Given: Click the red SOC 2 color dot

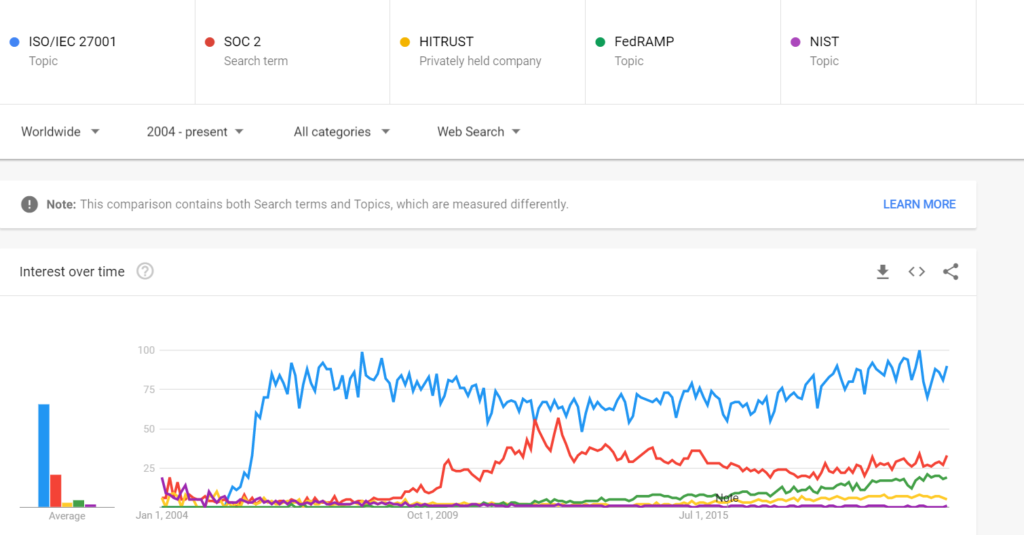Looking at the screenshot, I should [210, 42].
